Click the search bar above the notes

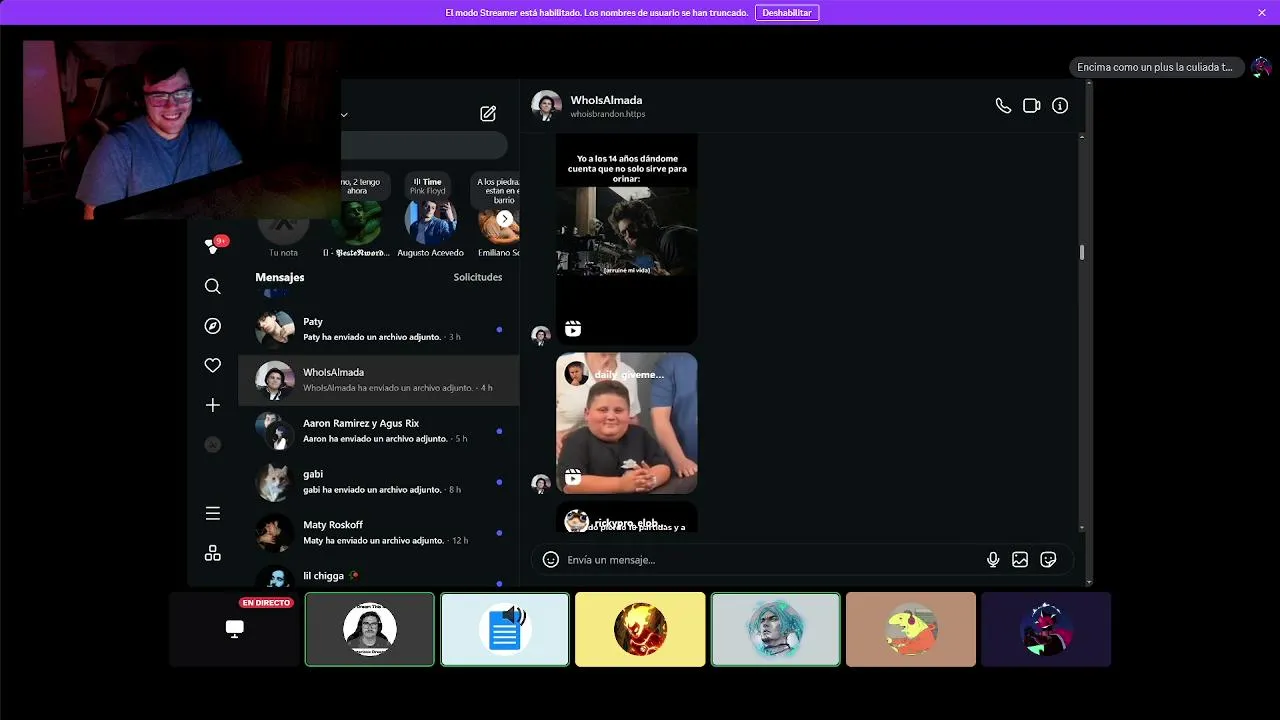(x=424, y=146)
